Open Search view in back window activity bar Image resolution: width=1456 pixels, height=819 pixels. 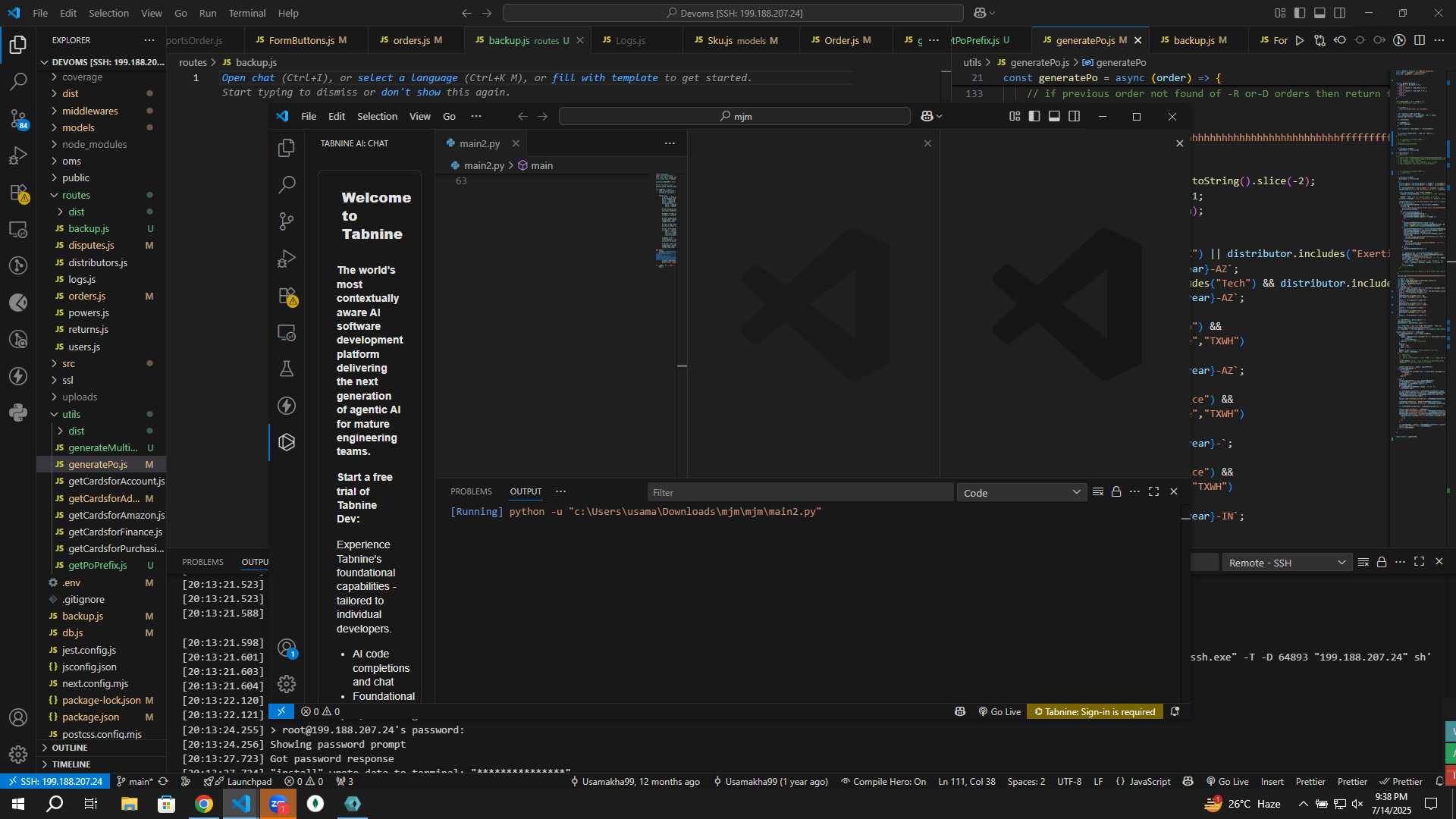click(18, 81)
